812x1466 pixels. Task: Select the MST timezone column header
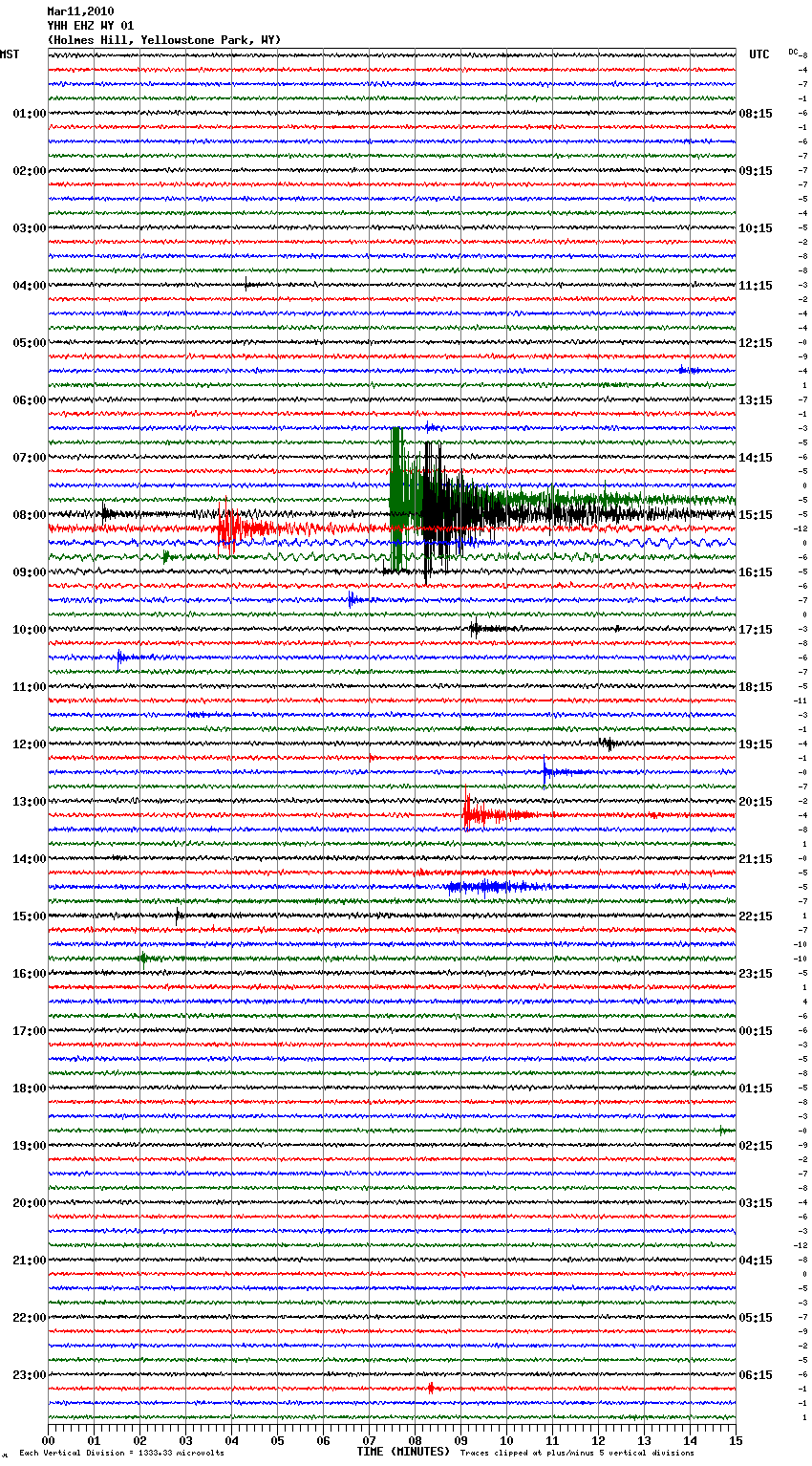pyautogui.click(x=10, y=54)
